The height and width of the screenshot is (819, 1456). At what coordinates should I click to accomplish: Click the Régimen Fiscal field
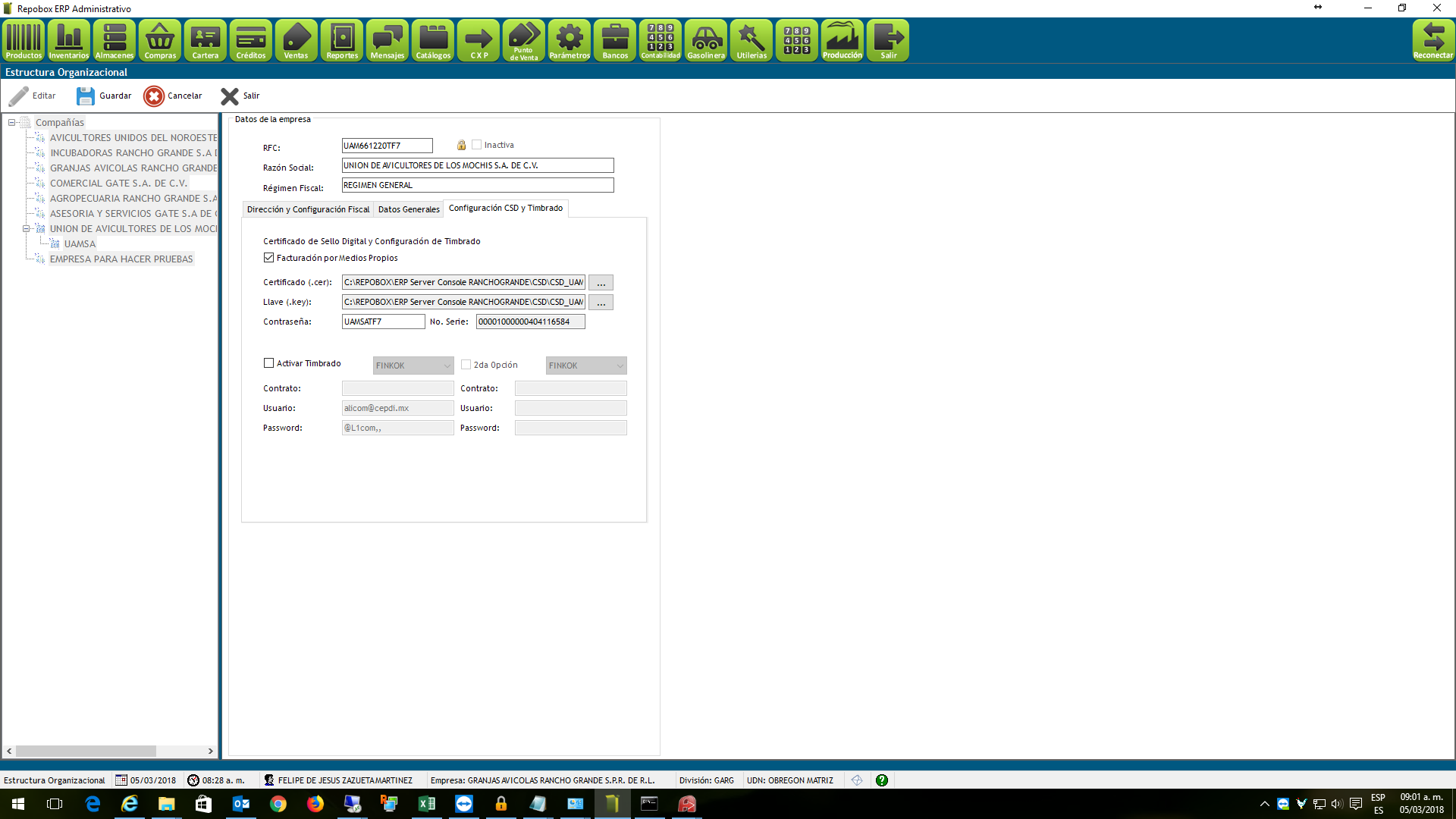click(x=478, y=185)
